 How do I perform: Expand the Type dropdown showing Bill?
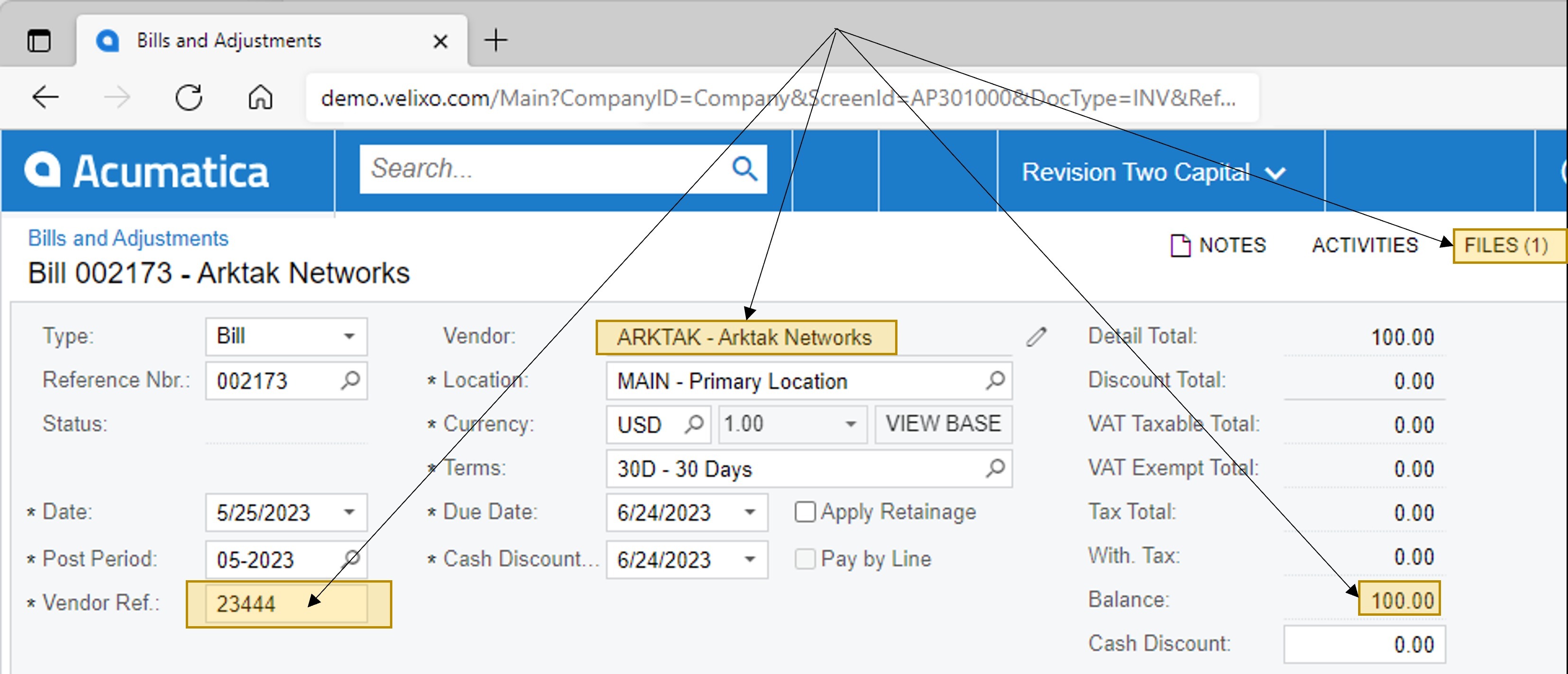(349, 336)
